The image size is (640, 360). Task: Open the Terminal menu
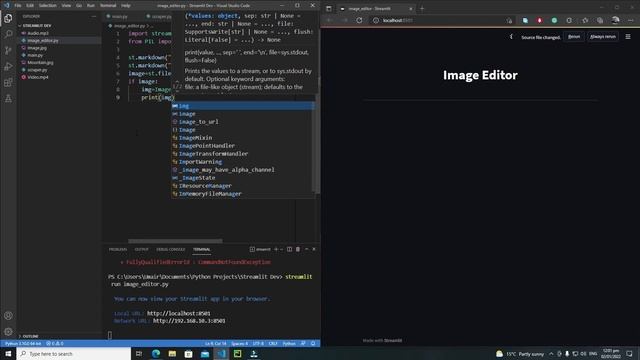click(x=108, y=5)
